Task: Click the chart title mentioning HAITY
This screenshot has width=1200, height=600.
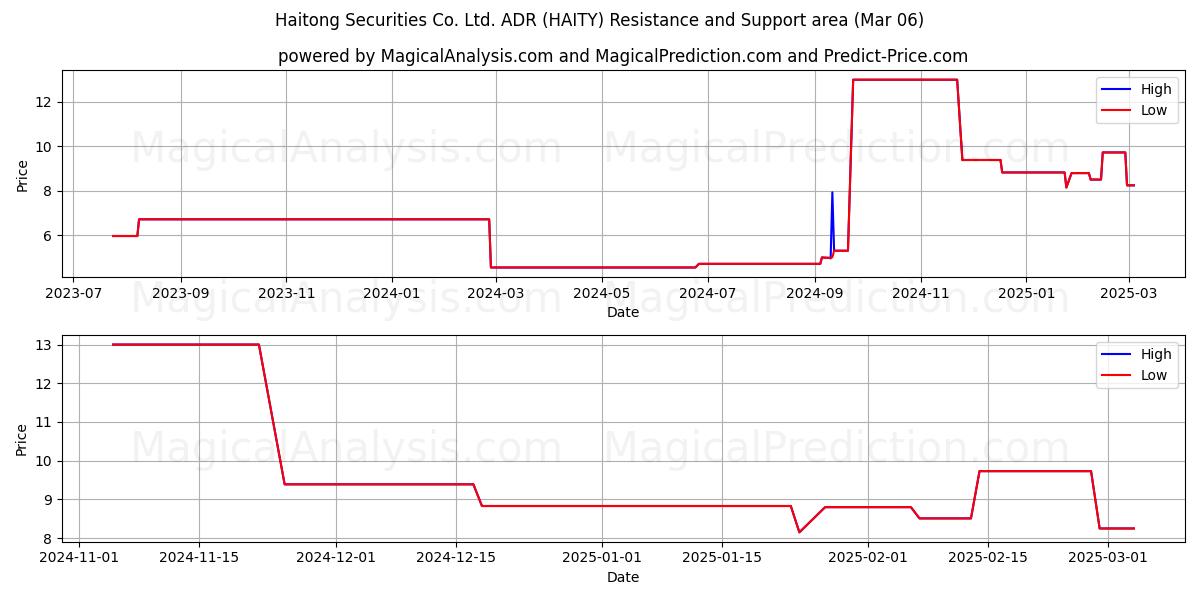Action: click(599, 20)
